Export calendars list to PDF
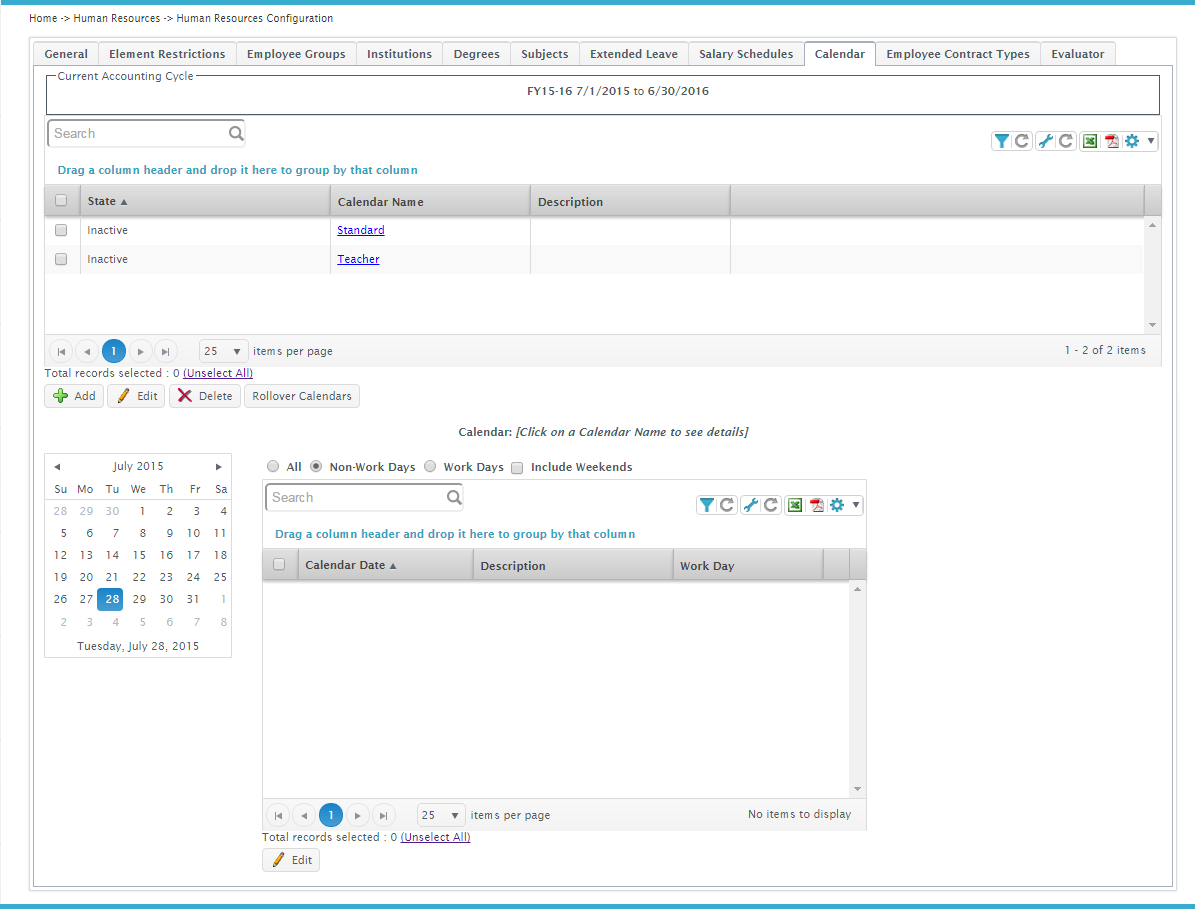 coord(1111,141)
